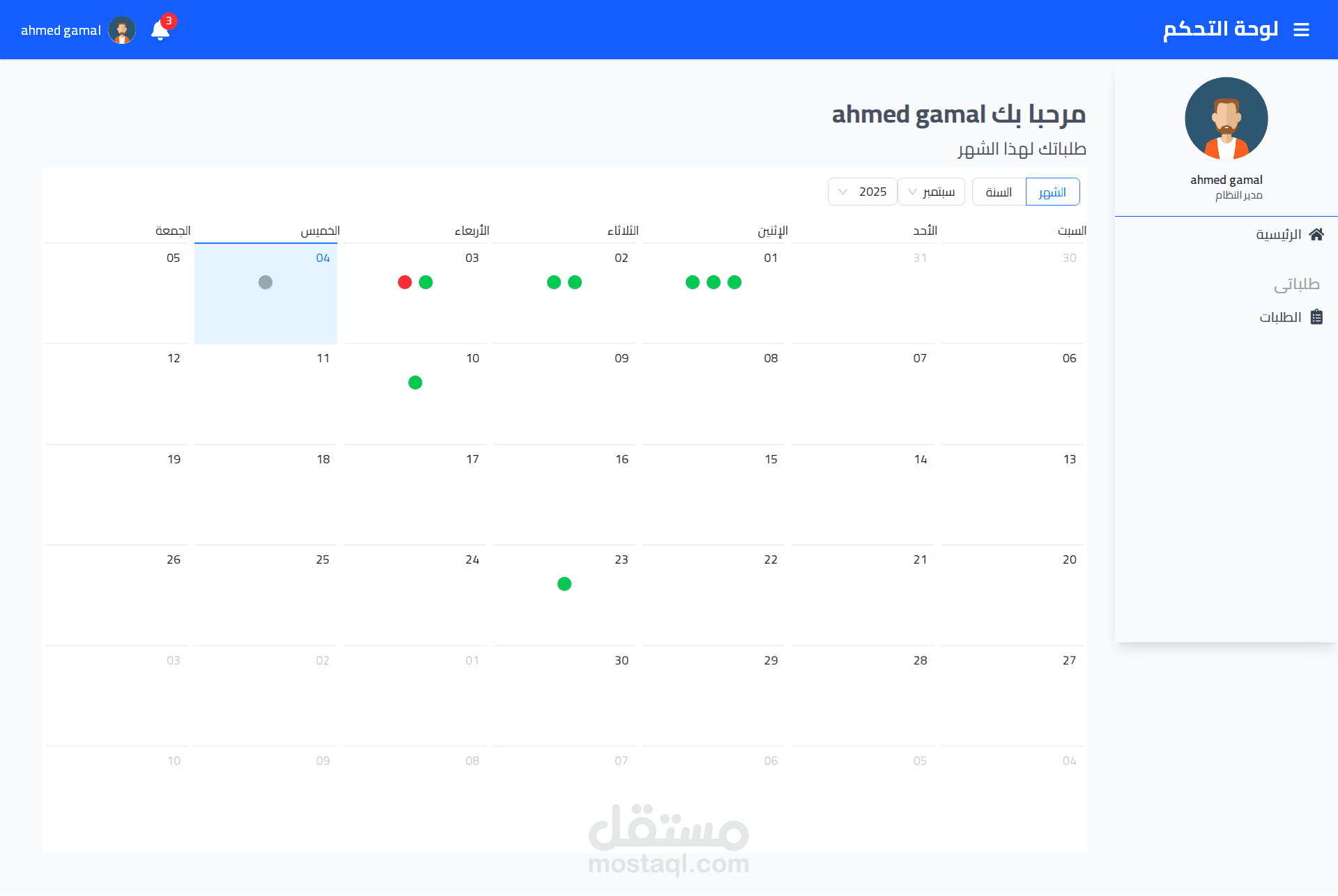
Task: Switch to the السنة year view
Action: click(x=999, y=192)
